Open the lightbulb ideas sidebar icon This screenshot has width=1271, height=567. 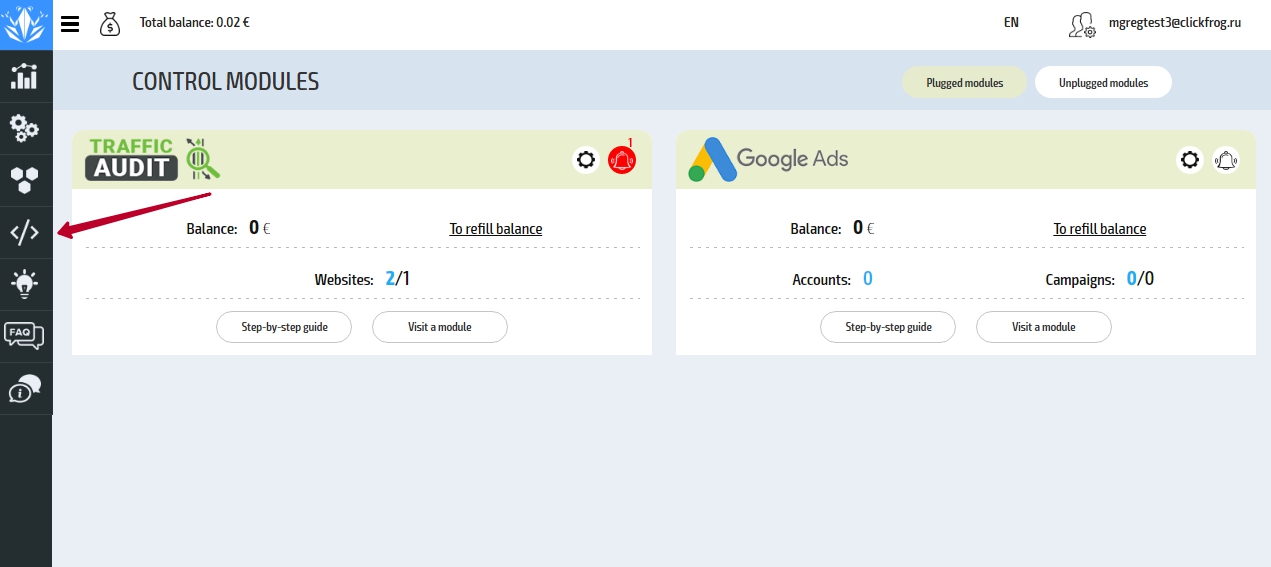click(25, 284)
